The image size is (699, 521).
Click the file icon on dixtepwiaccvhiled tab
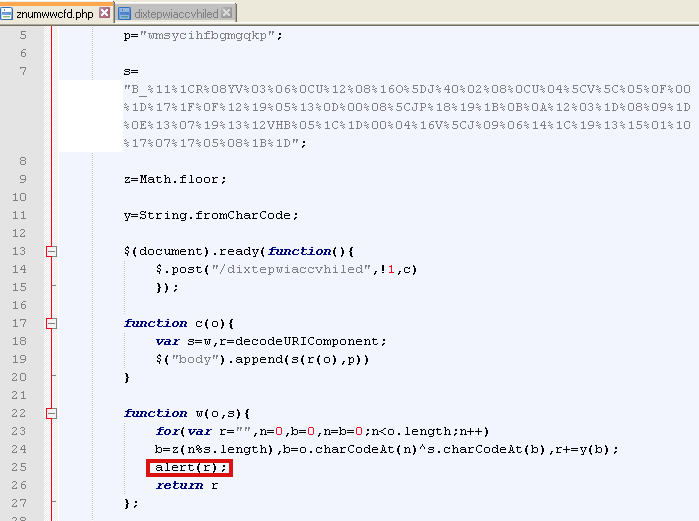[x=125, y=13]
